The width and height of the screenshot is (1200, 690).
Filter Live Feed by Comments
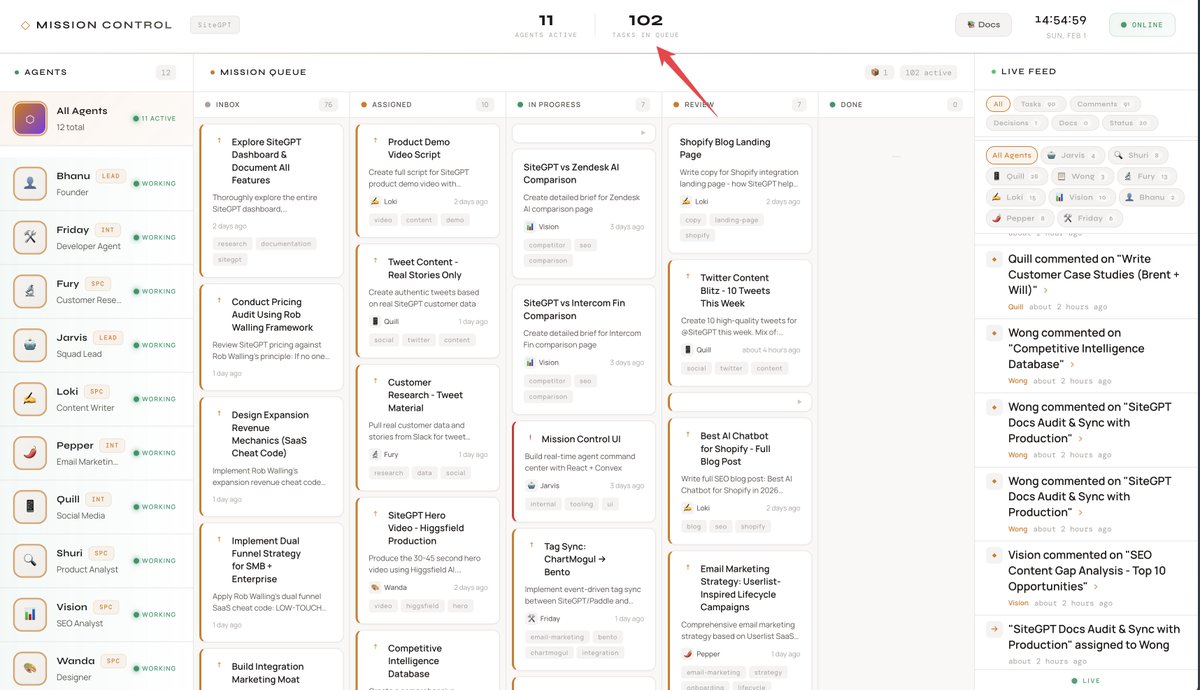coord(1105,104)
